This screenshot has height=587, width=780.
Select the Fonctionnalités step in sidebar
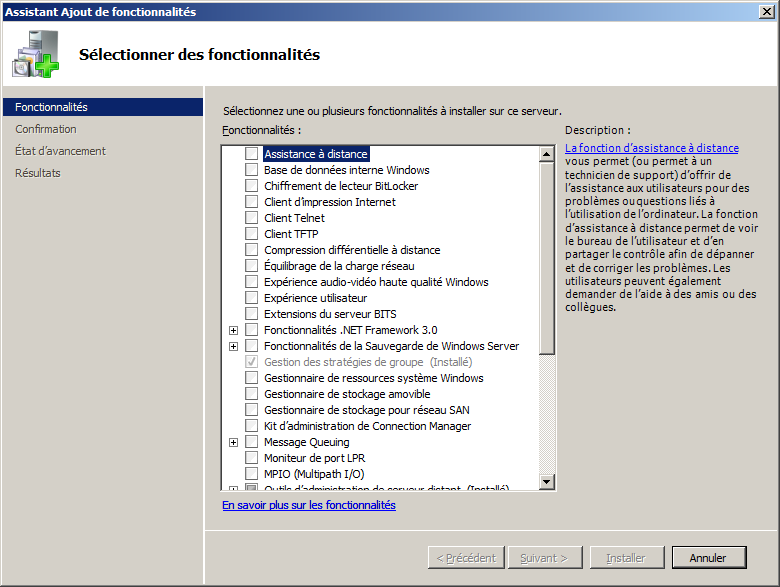pos(52,107)
